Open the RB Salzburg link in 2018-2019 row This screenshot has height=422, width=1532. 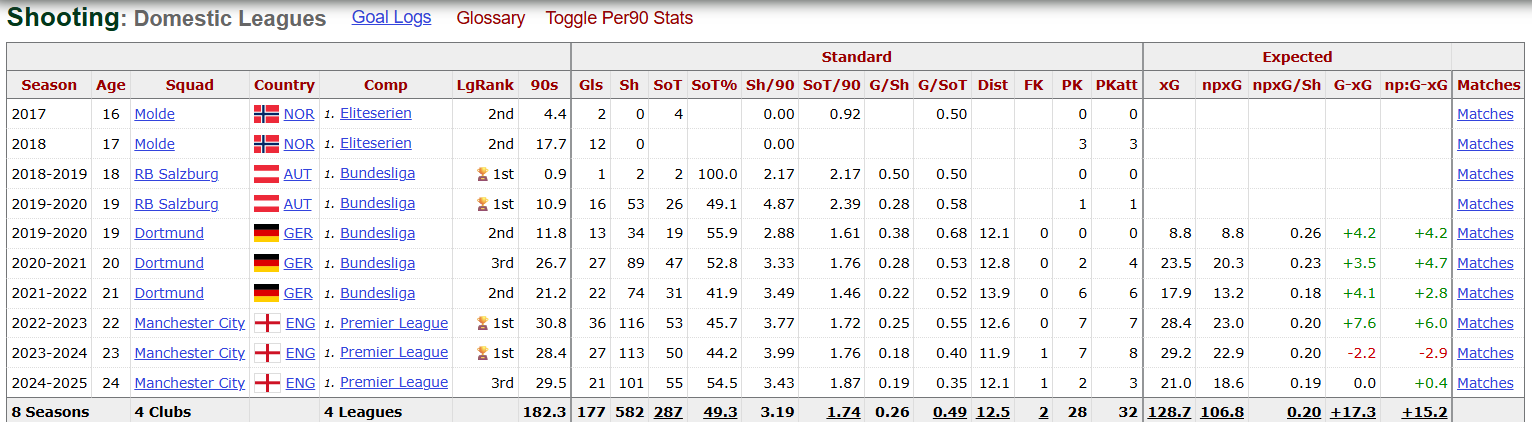pyautogui.click(x=176, y=174)
